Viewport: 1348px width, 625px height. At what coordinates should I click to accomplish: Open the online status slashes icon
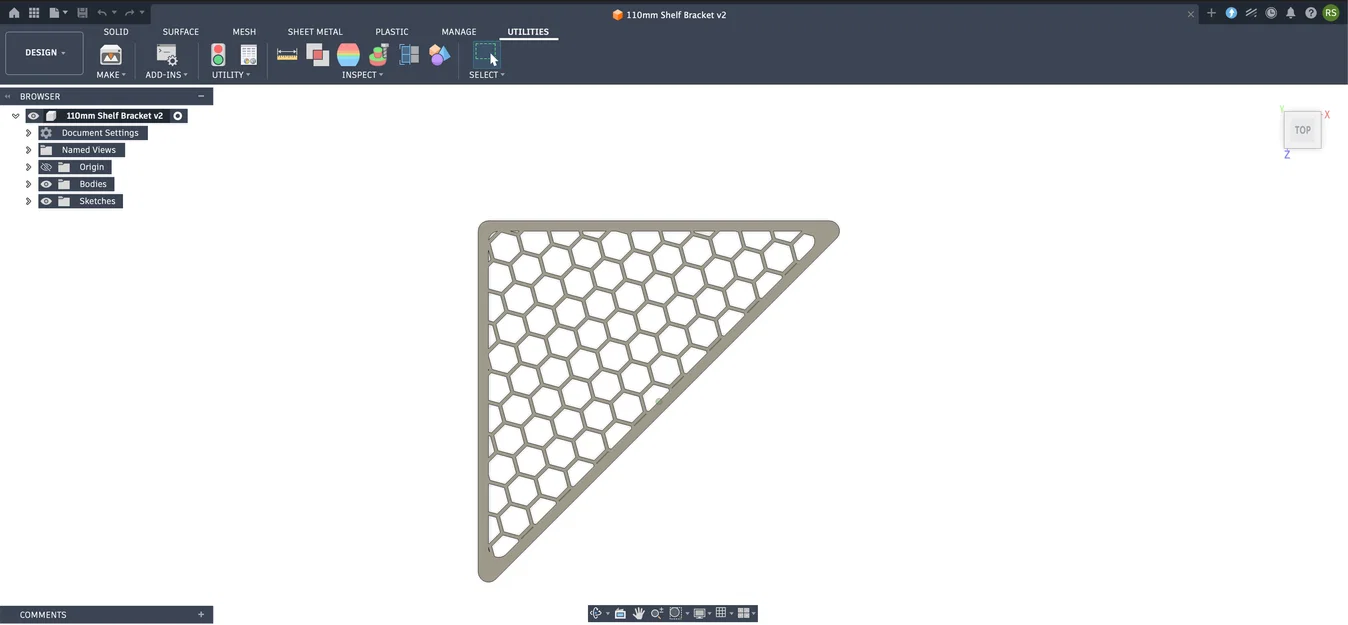point(1251,13)
